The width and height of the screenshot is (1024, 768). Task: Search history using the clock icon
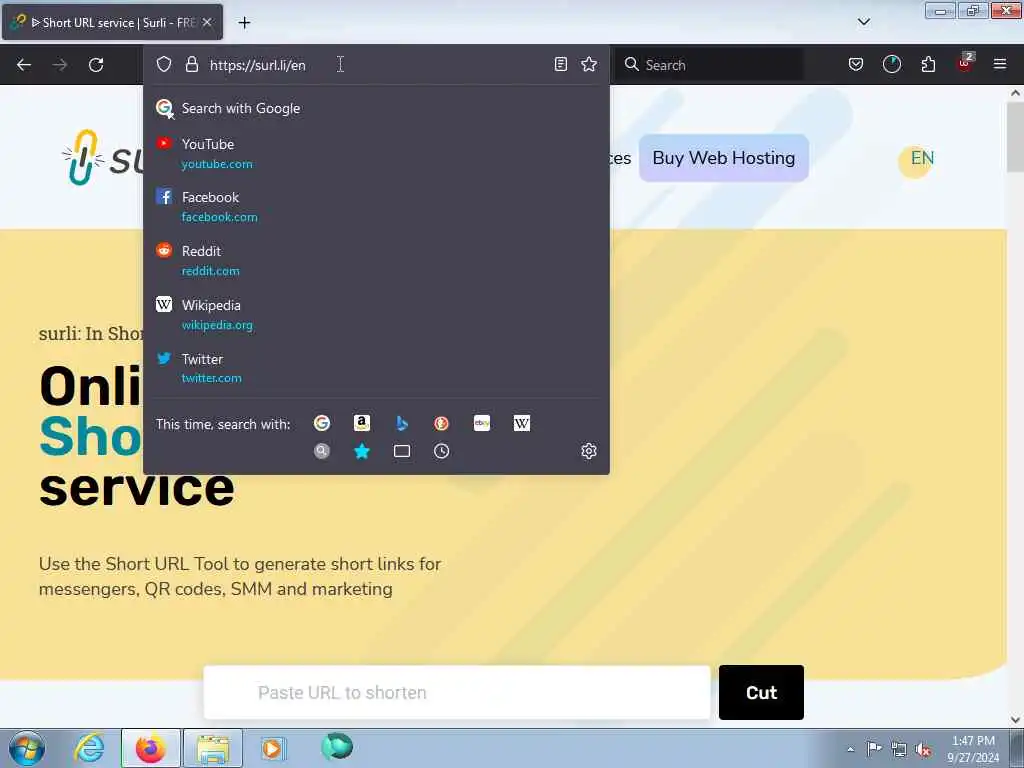(x=441, y=451)
